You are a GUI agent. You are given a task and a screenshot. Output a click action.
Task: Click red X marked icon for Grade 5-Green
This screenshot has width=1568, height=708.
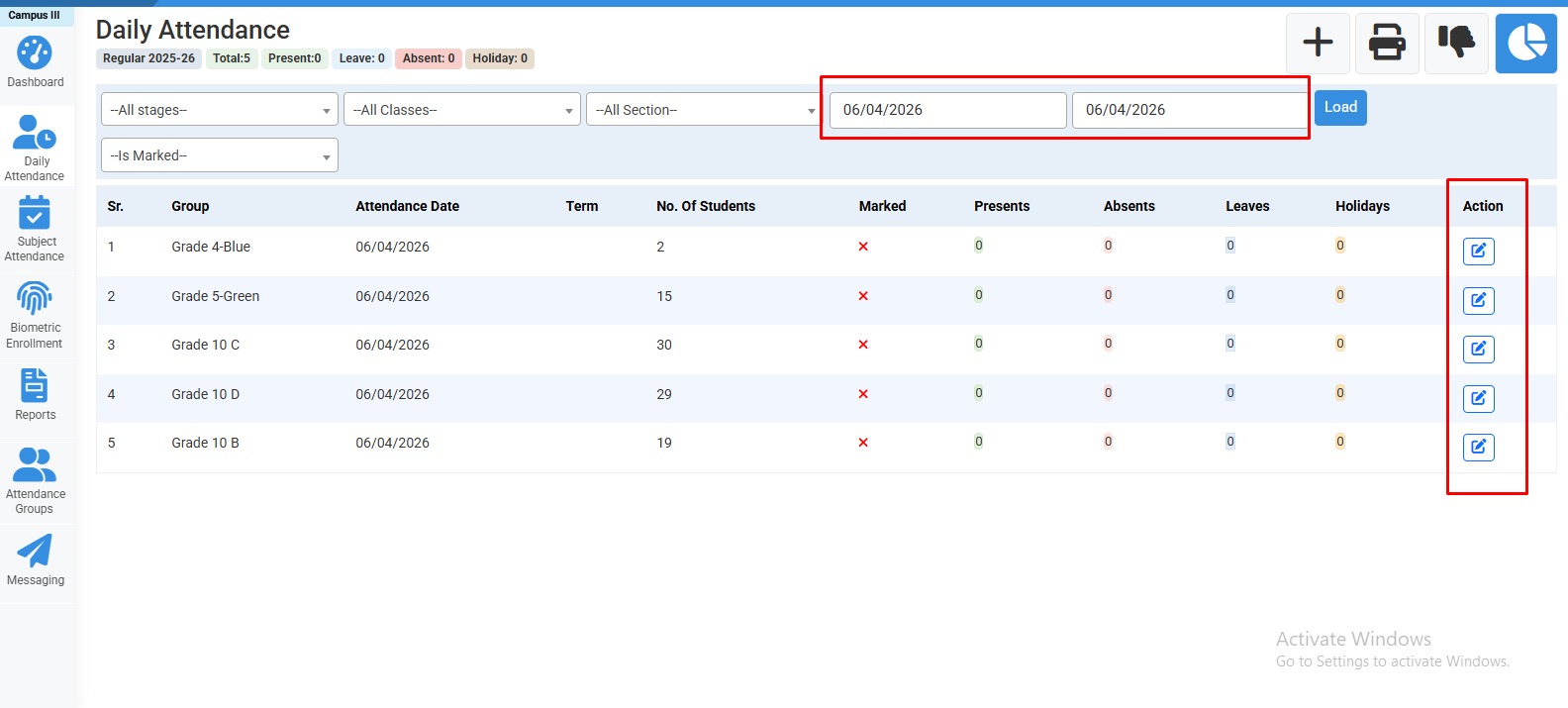(x=863, y=296)
